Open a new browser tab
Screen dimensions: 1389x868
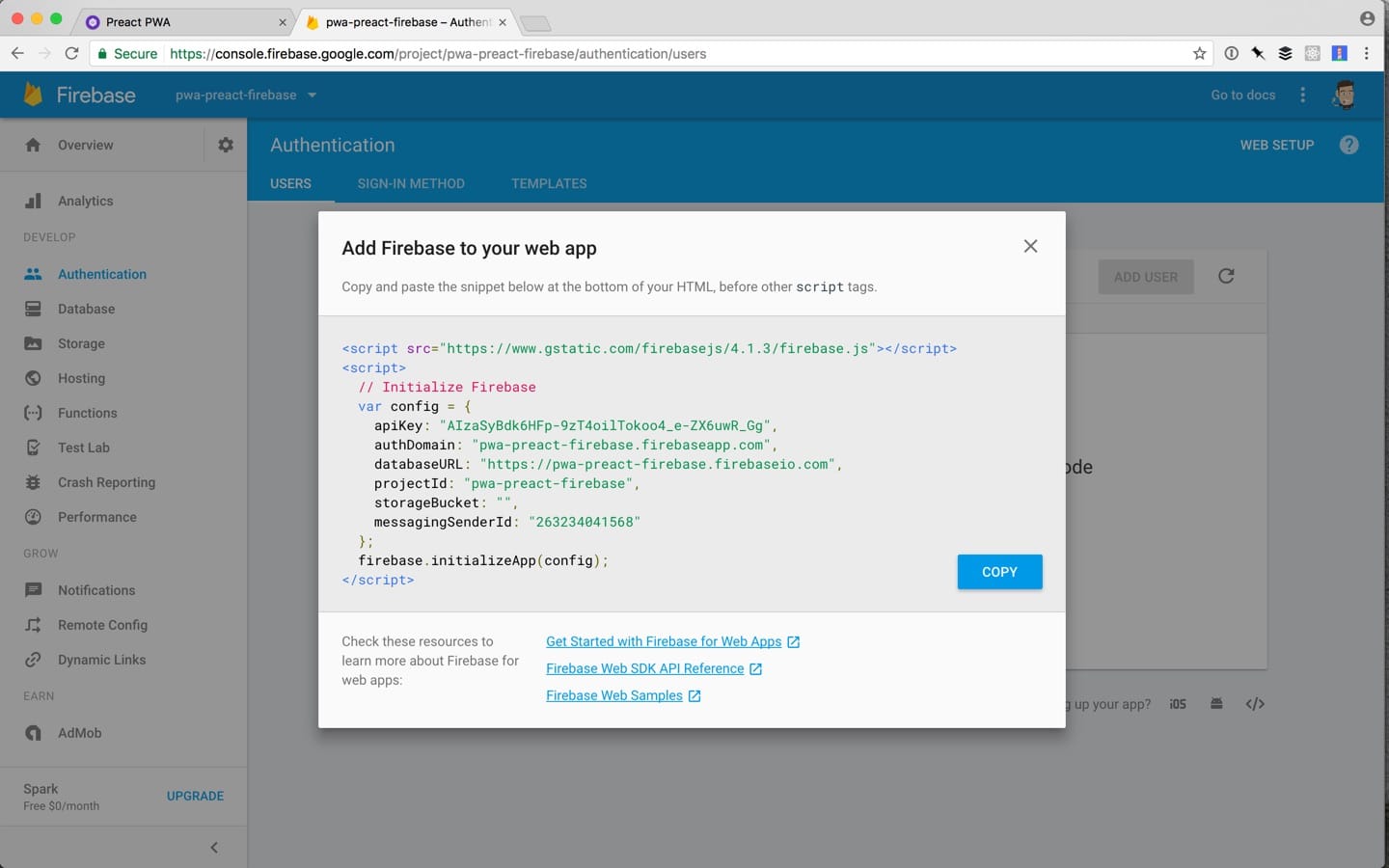534,22
